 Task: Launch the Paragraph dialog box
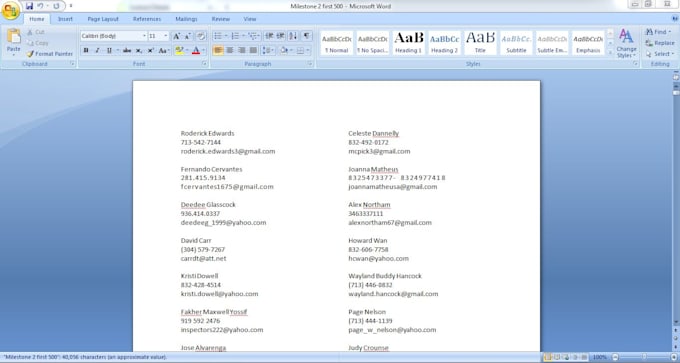click(x=310, y=64)
